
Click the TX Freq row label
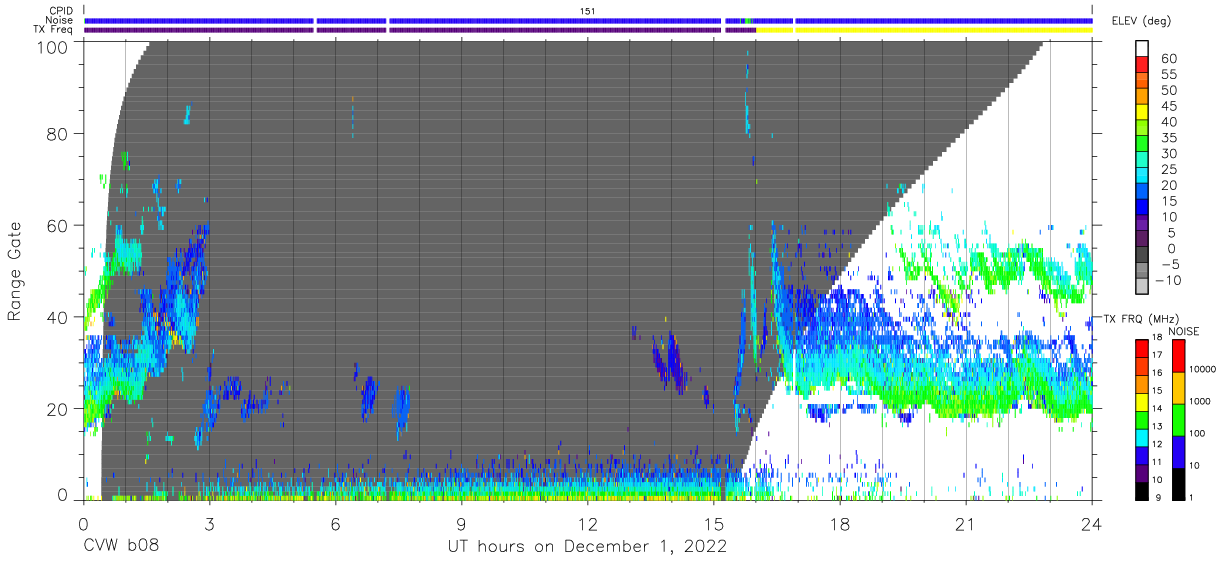coord(54,30)
